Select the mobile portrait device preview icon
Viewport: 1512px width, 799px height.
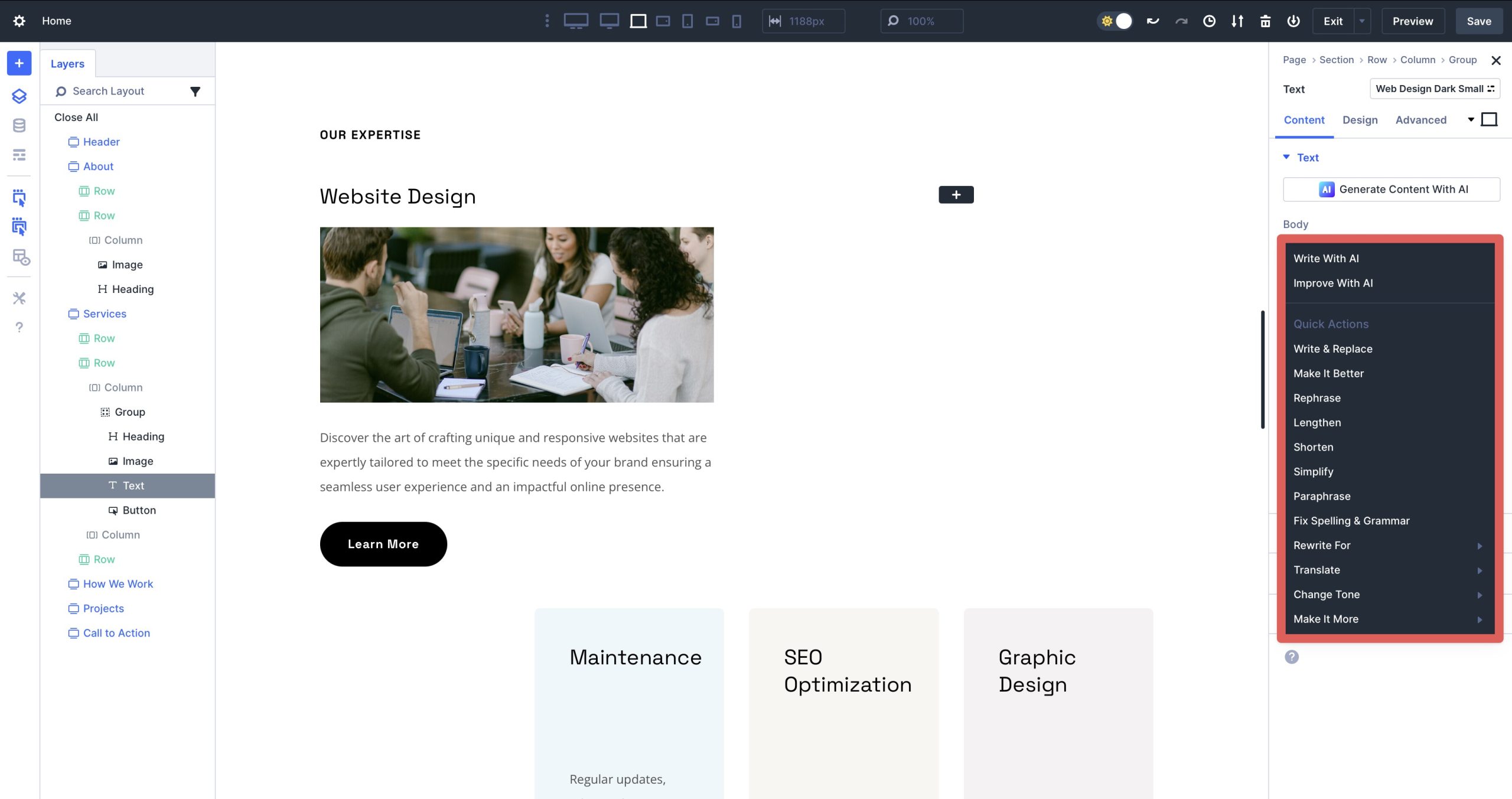(736, 21)
